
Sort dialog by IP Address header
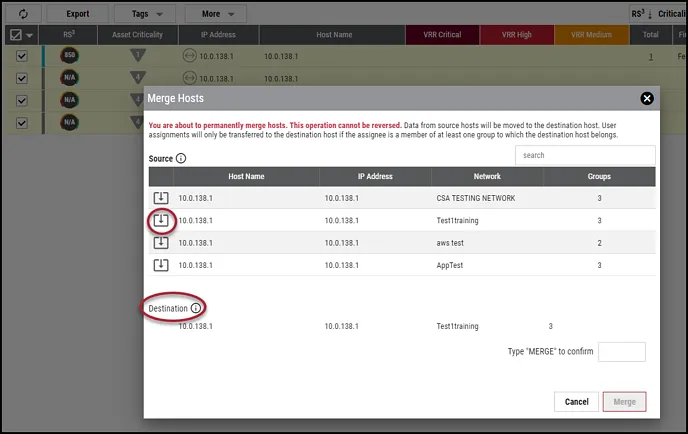click(375, 176)
